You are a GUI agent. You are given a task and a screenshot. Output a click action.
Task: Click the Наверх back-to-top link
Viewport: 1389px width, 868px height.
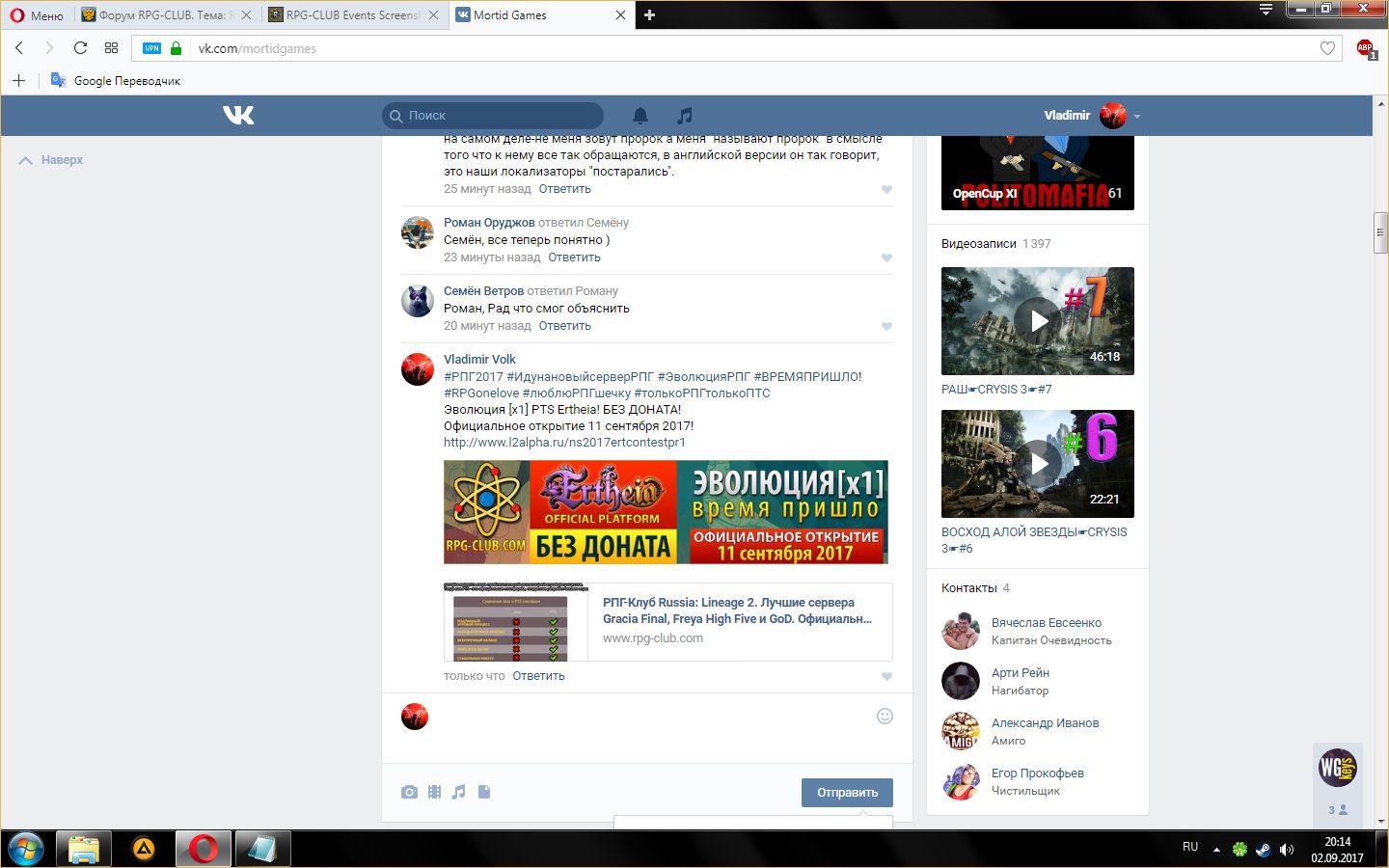tap(52, 160)
